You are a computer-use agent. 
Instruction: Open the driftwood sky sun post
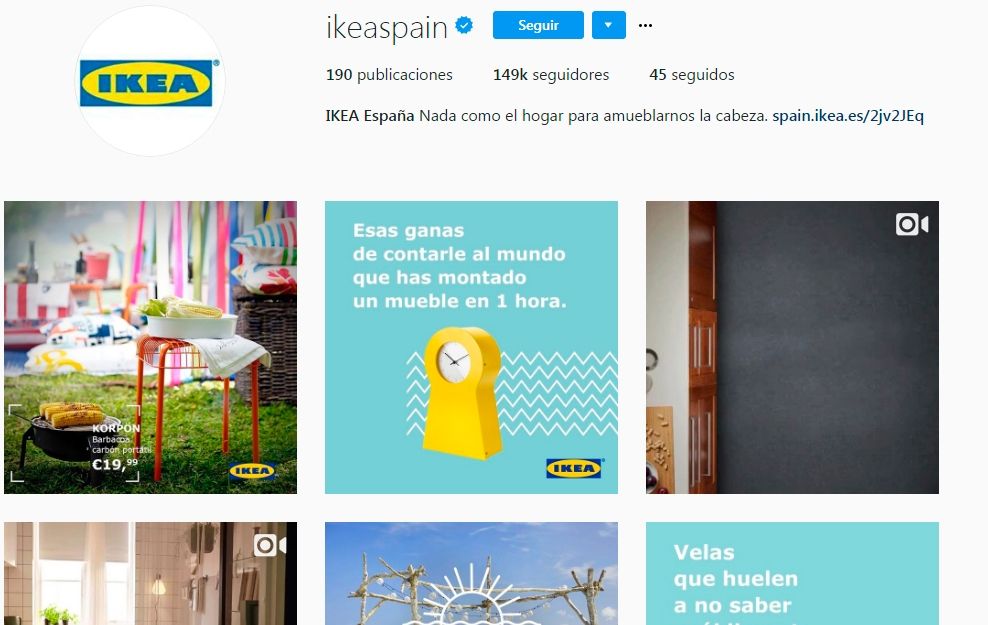tap(471, 573)
